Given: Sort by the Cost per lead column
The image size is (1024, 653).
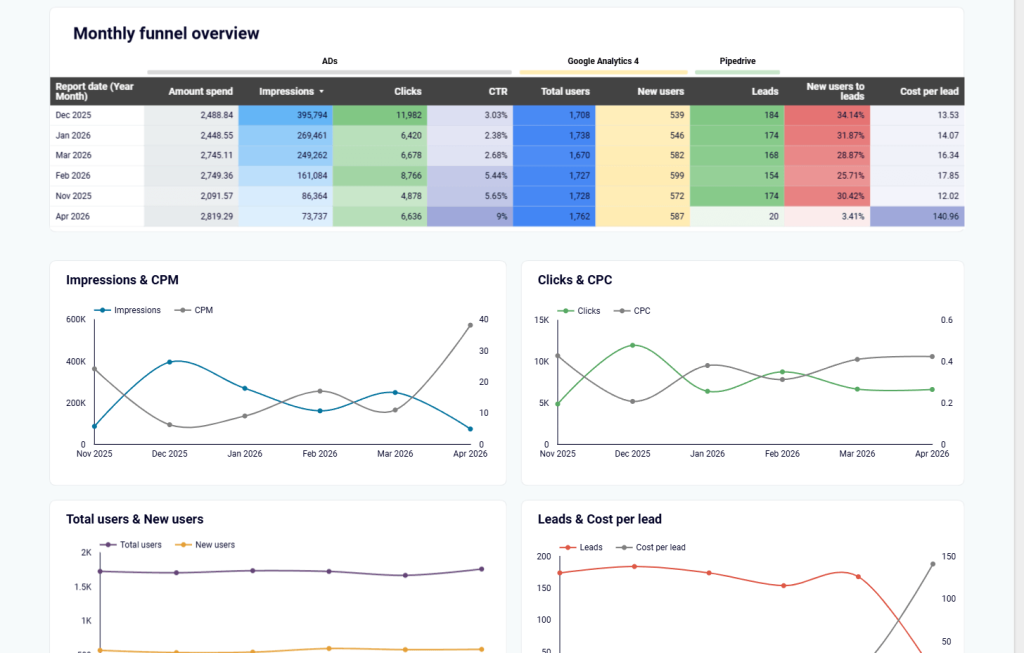Looking at the screenshot, I should click(x=932, y=91).
